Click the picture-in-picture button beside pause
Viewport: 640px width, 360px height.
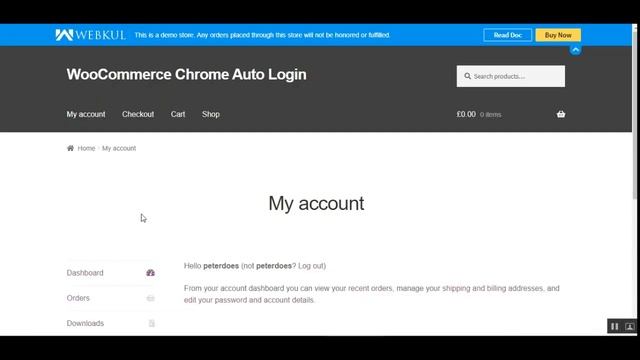(x=629, y=326)
